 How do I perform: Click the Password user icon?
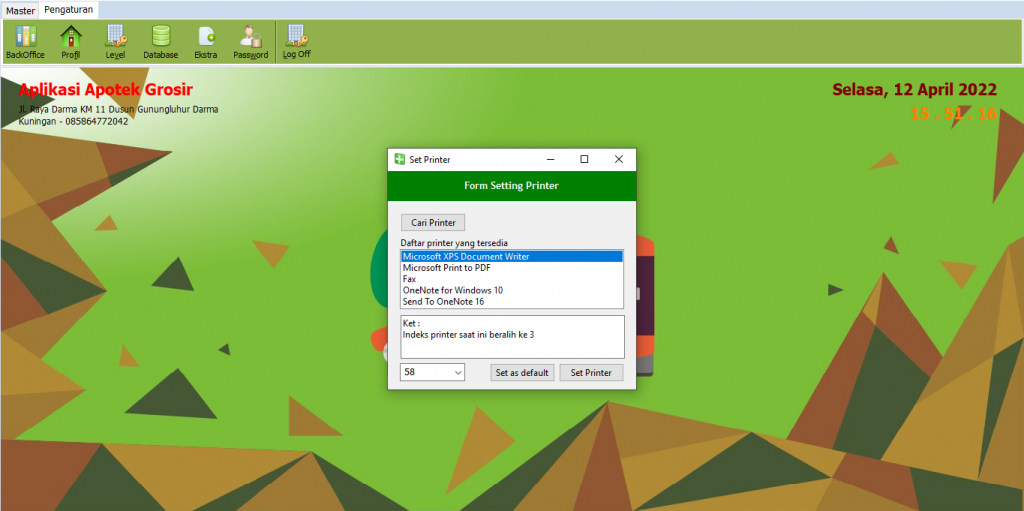250,41
